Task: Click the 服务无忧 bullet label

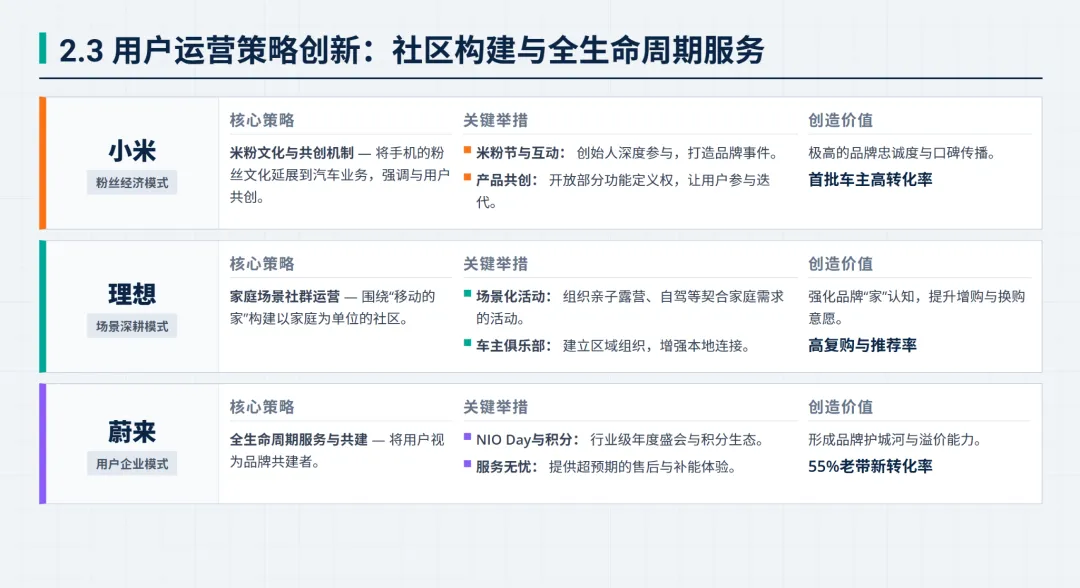Action: [506, 467]
